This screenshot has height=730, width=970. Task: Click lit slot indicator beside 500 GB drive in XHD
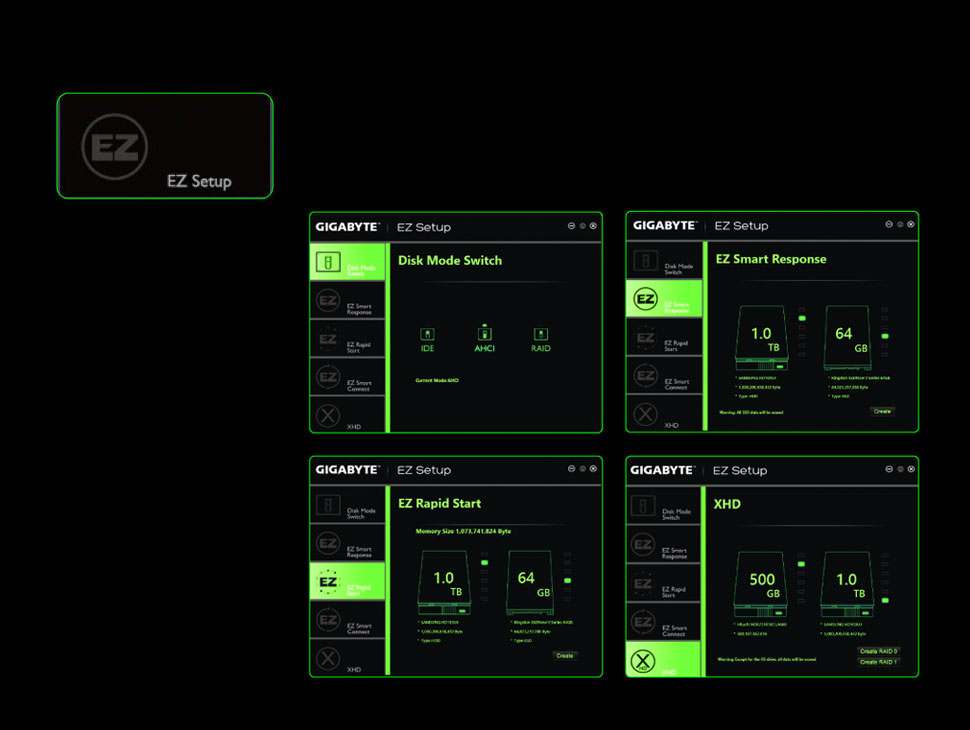pyautogui.click(x=802, y=565)
